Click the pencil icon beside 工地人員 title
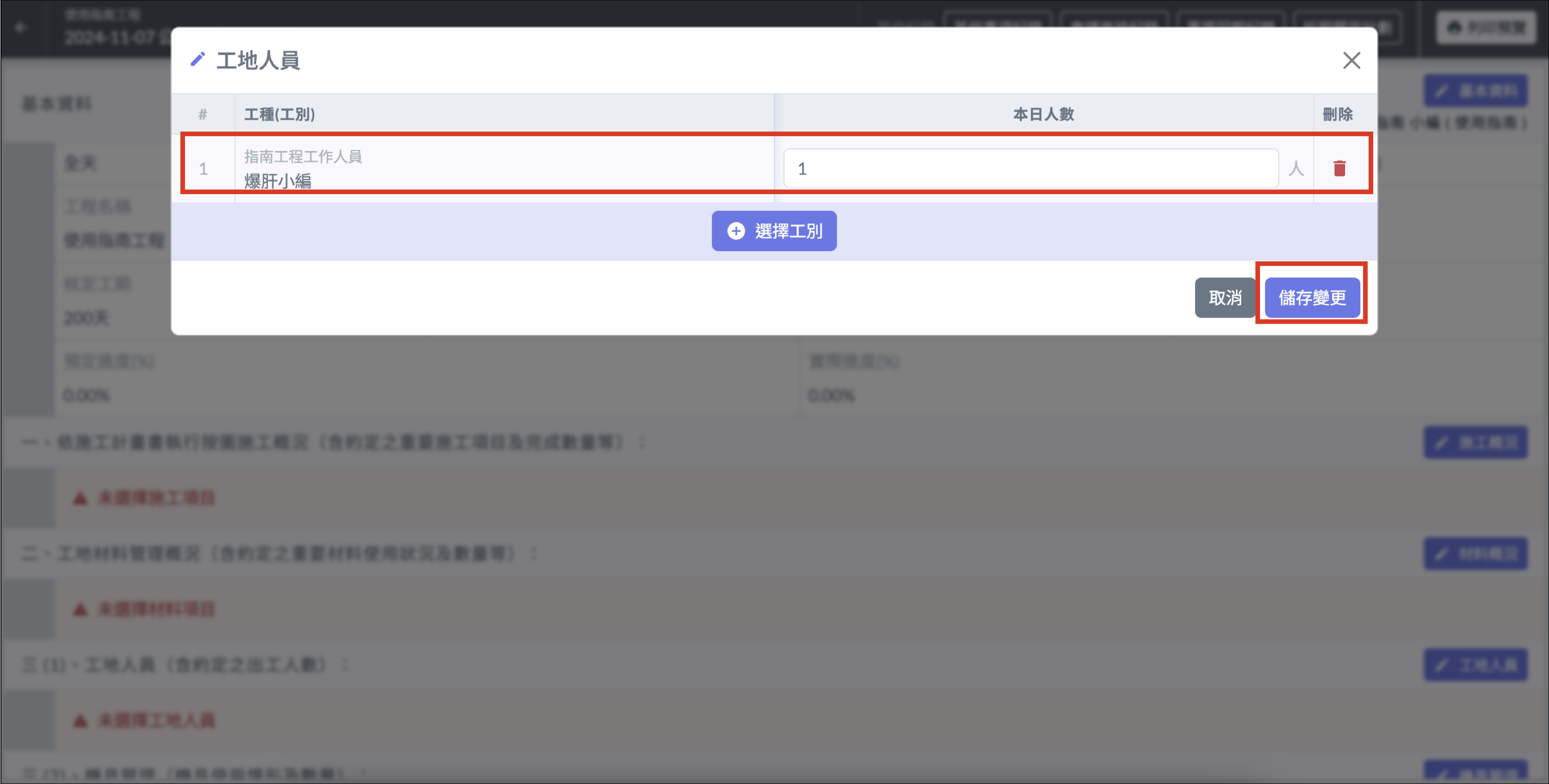This screenshot has width=1549, height=784. (x=197, y=59)
